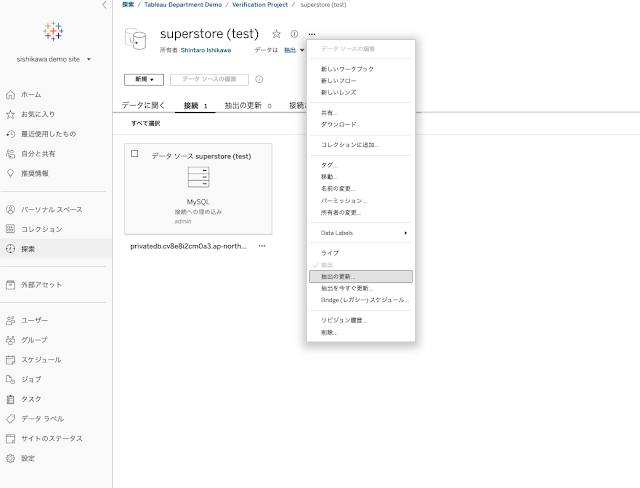Switch to the 抽出の更新 tab

point(248,106)
